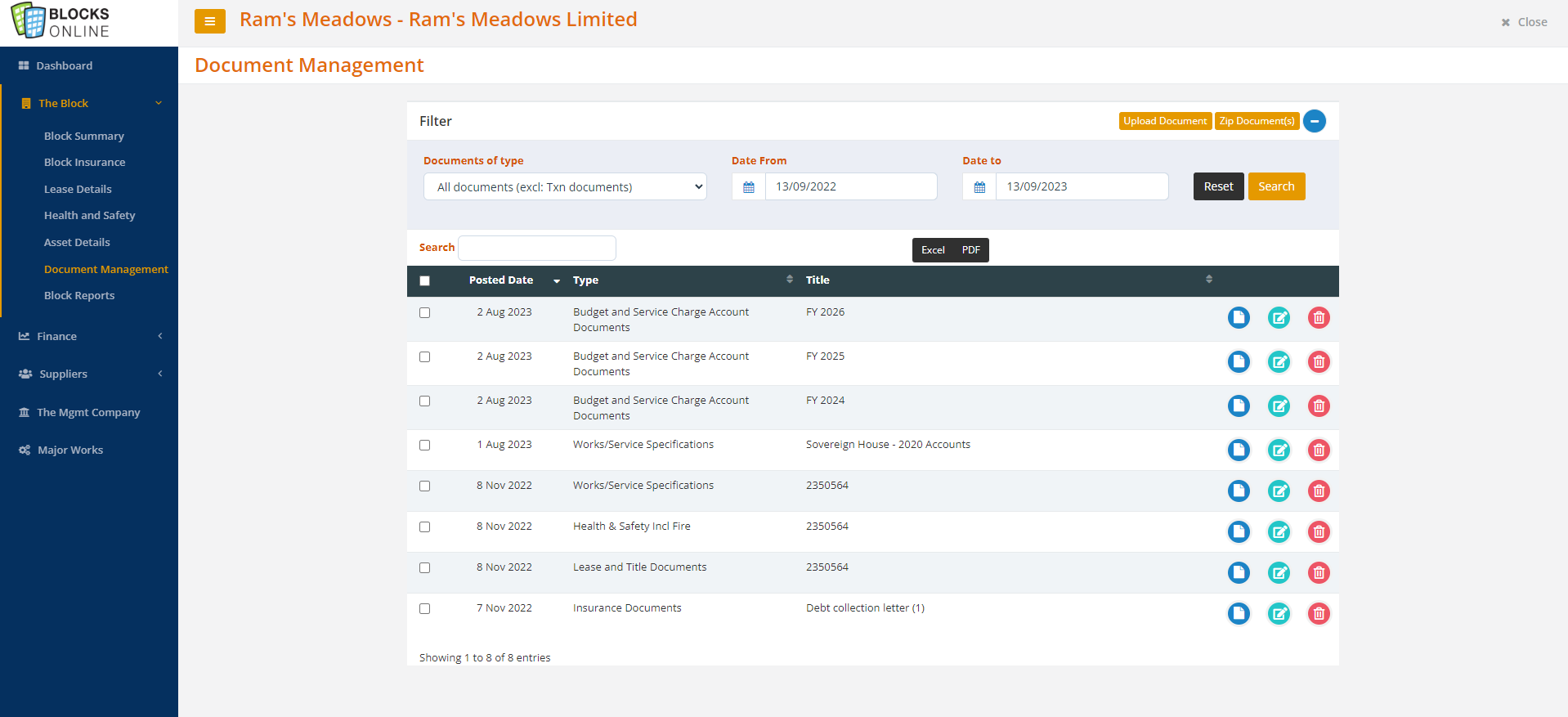The image size is (1568, 717).
Task: View the Debt collection letter document
Action: pos(1239,613)
